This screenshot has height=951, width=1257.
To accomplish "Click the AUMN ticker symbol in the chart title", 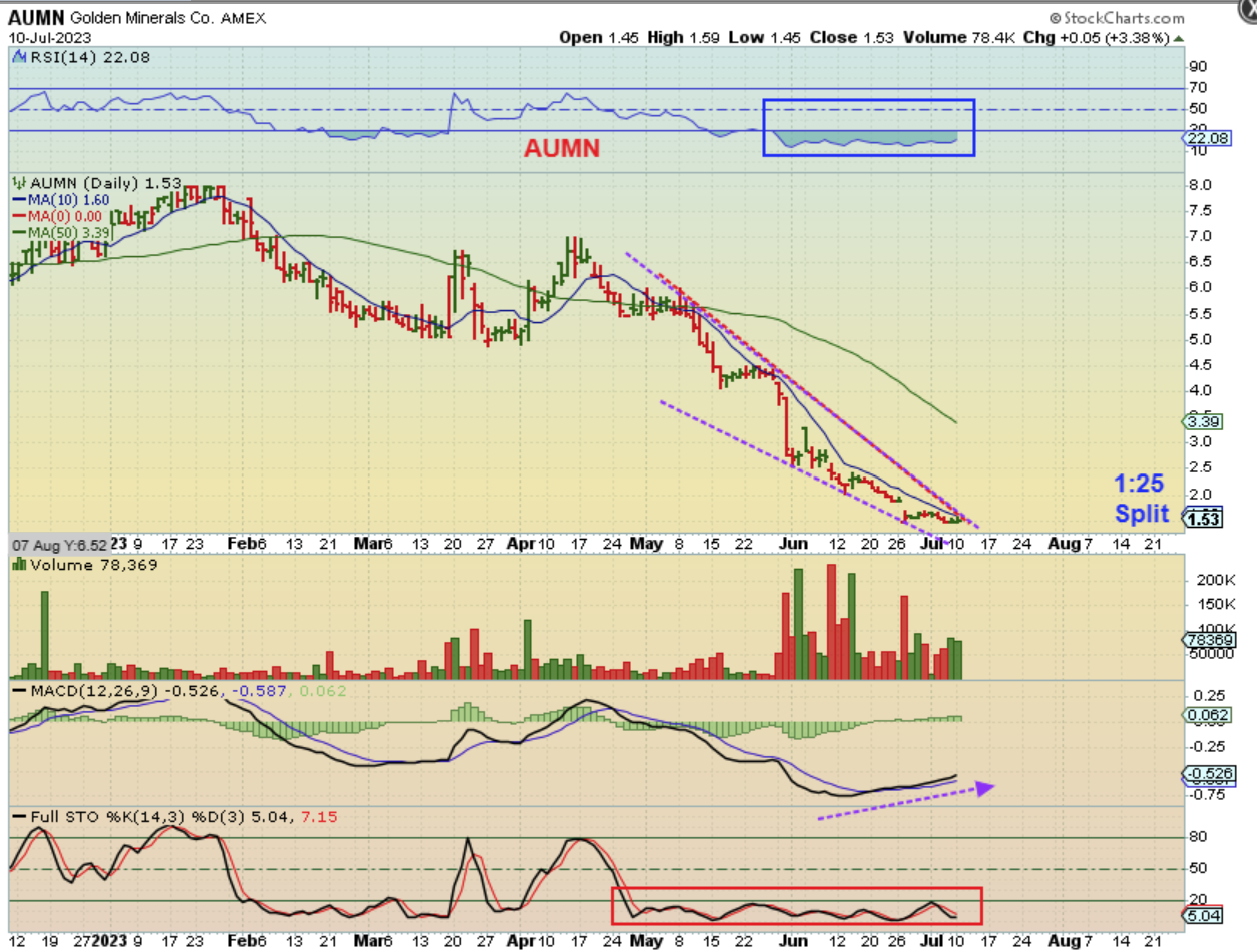I will (x=38, y=17).
